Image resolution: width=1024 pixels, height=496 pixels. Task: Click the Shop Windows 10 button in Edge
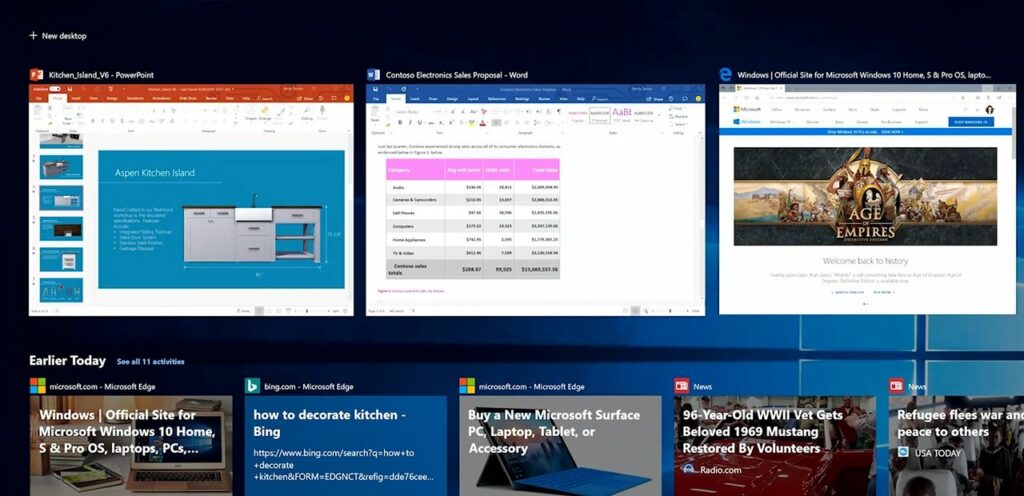pyautogui.click(x=971, y=122)
